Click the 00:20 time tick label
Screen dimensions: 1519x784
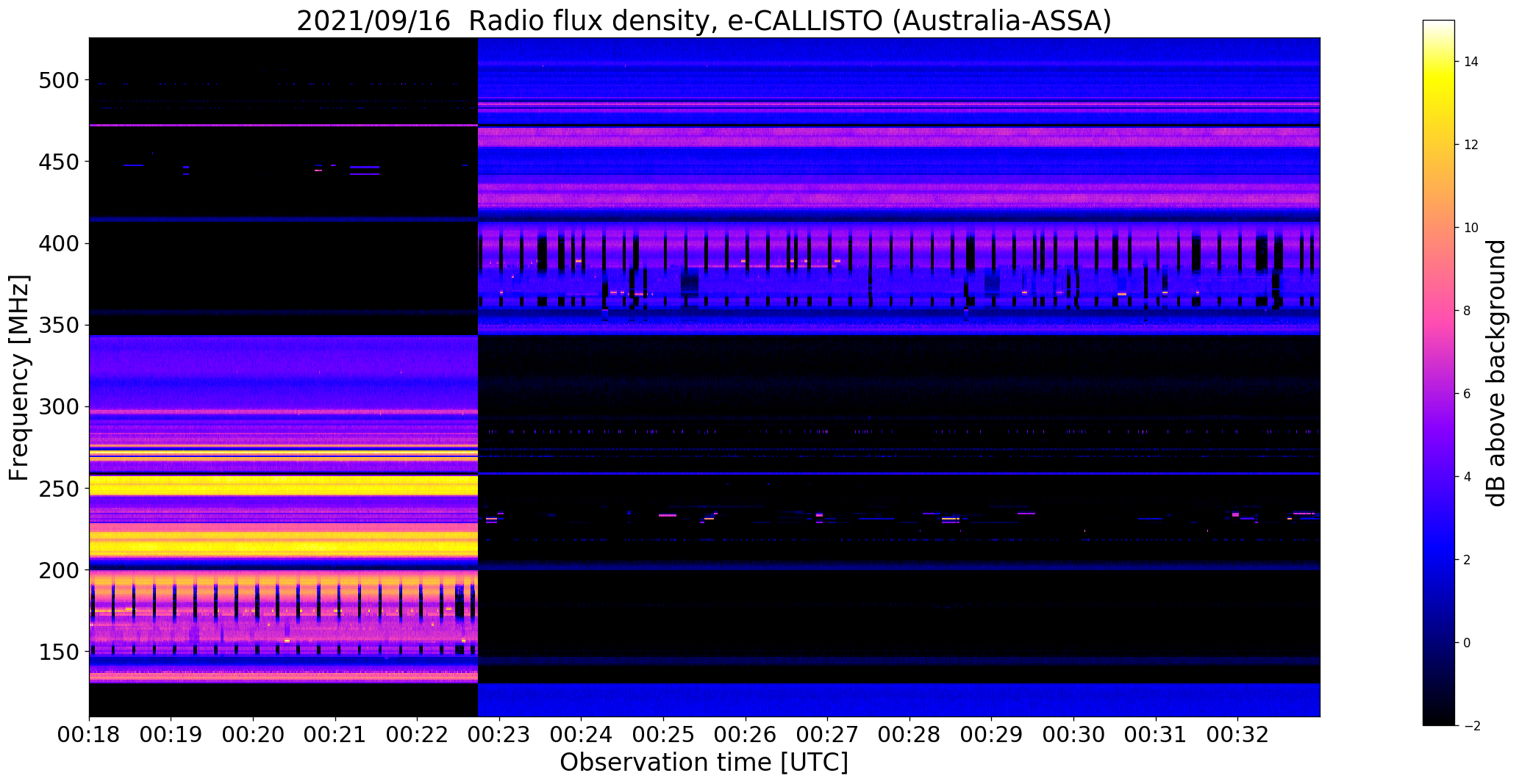pyautogui.click(x=254, y=736)
